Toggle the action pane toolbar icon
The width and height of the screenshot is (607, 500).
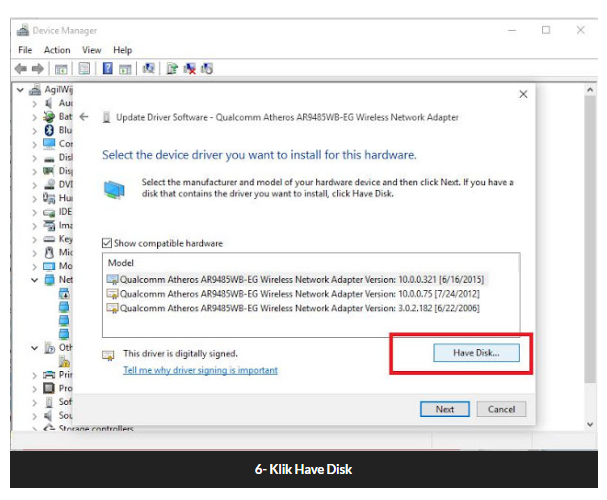coord(125,69)
